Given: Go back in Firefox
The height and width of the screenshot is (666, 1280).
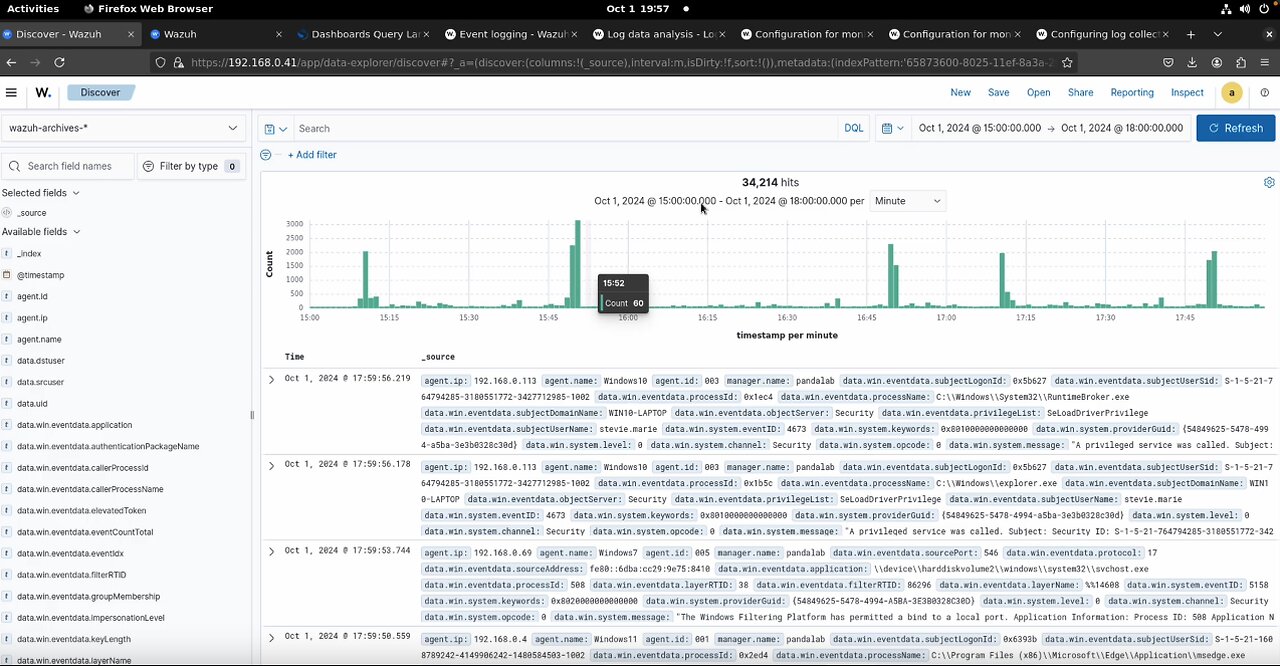Looking at the screenshot, I should point(11,62).
